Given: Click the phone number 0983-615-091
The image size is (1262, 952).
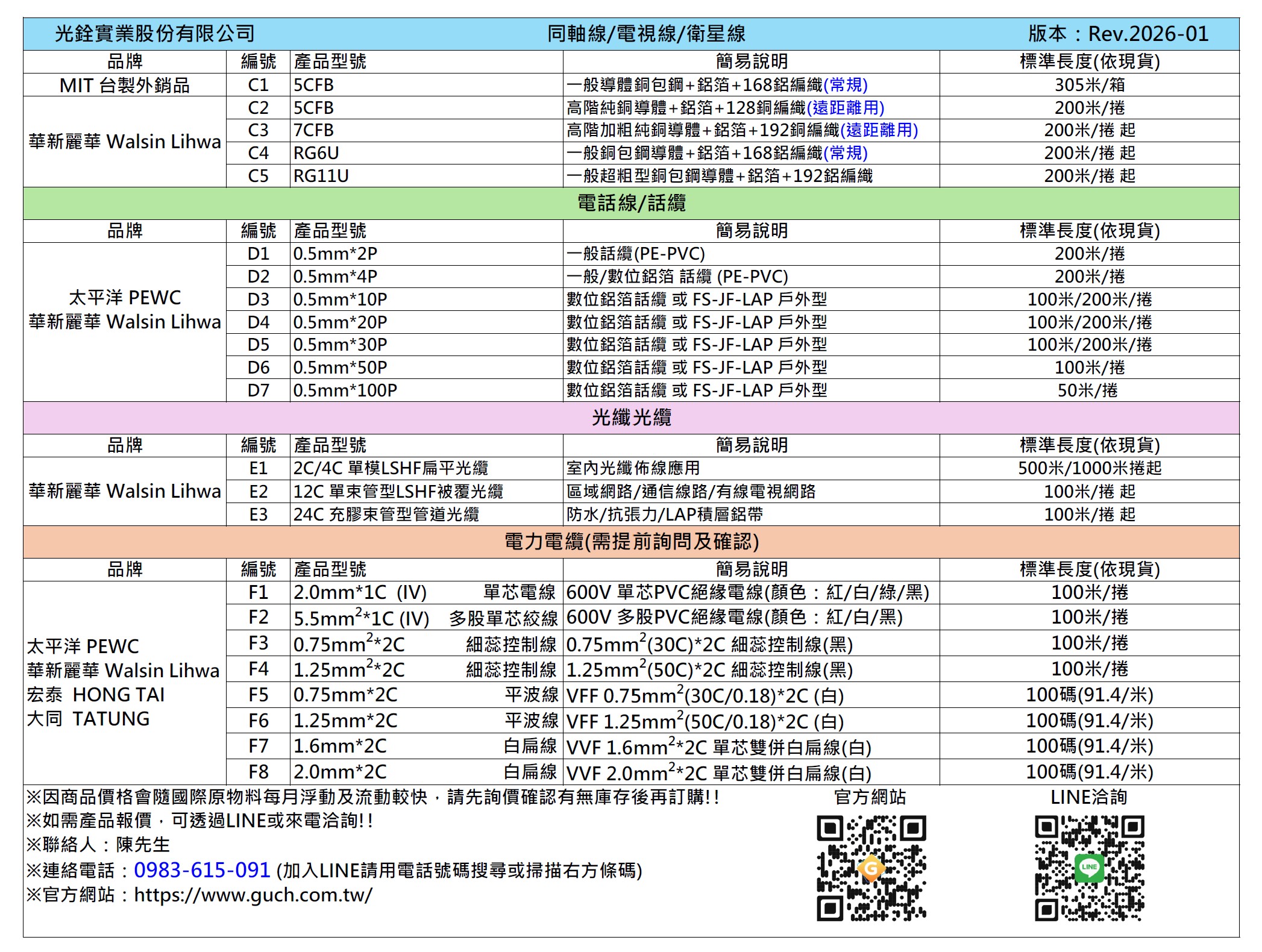Looking at the screenshot, I should tap(201, 870).
